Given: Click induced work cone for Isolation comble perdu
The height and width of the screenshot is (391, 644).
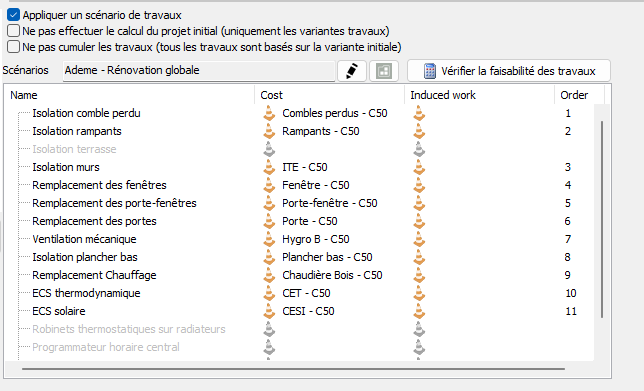Looking at the screenshot, I should coord(419,113).
